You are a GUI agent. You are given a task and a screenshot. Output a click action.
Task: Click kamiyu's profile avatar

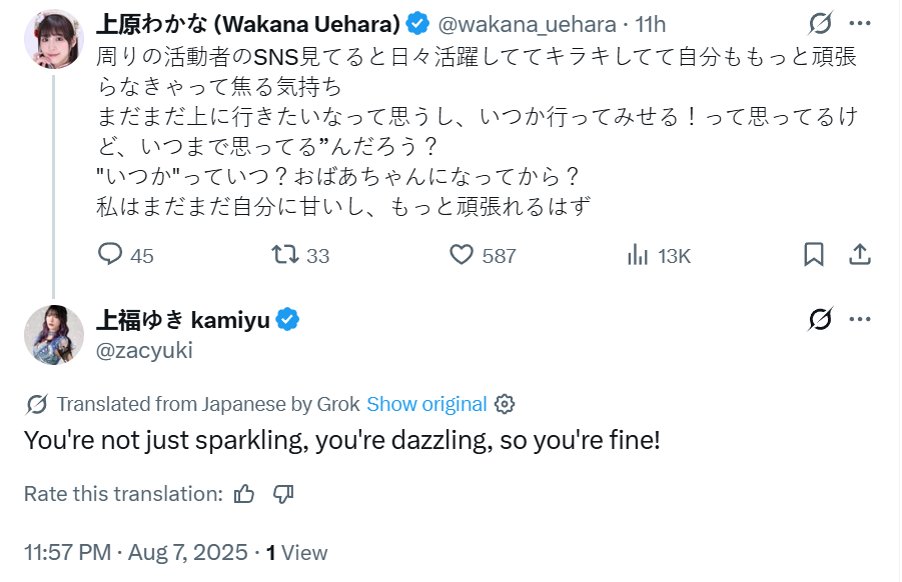(53, 334)
